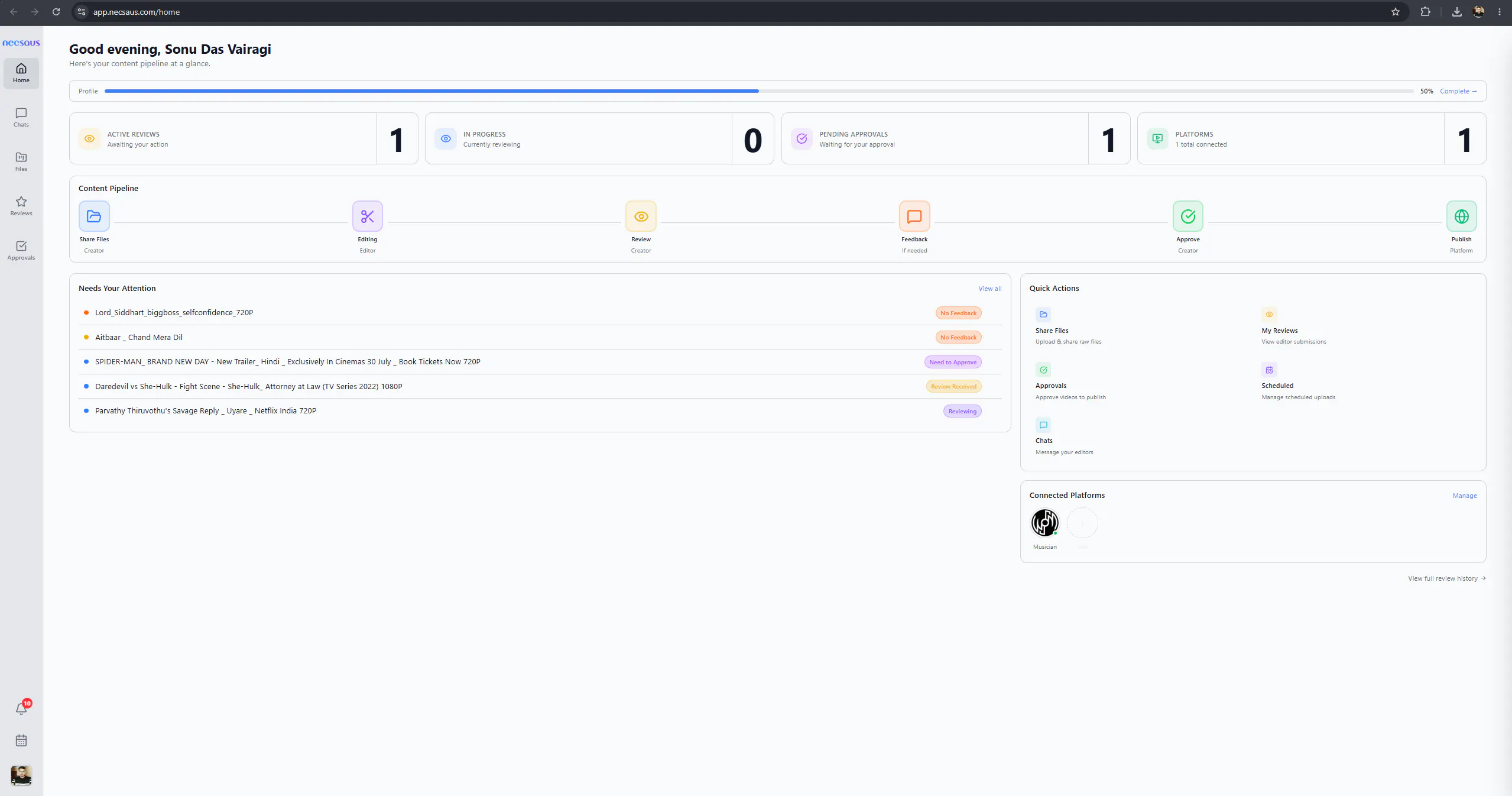Viewport: 1512px width, 796px height.
Task: Open the Home sidebar icon
Action: pyautogui.click(x=21, y=73)
